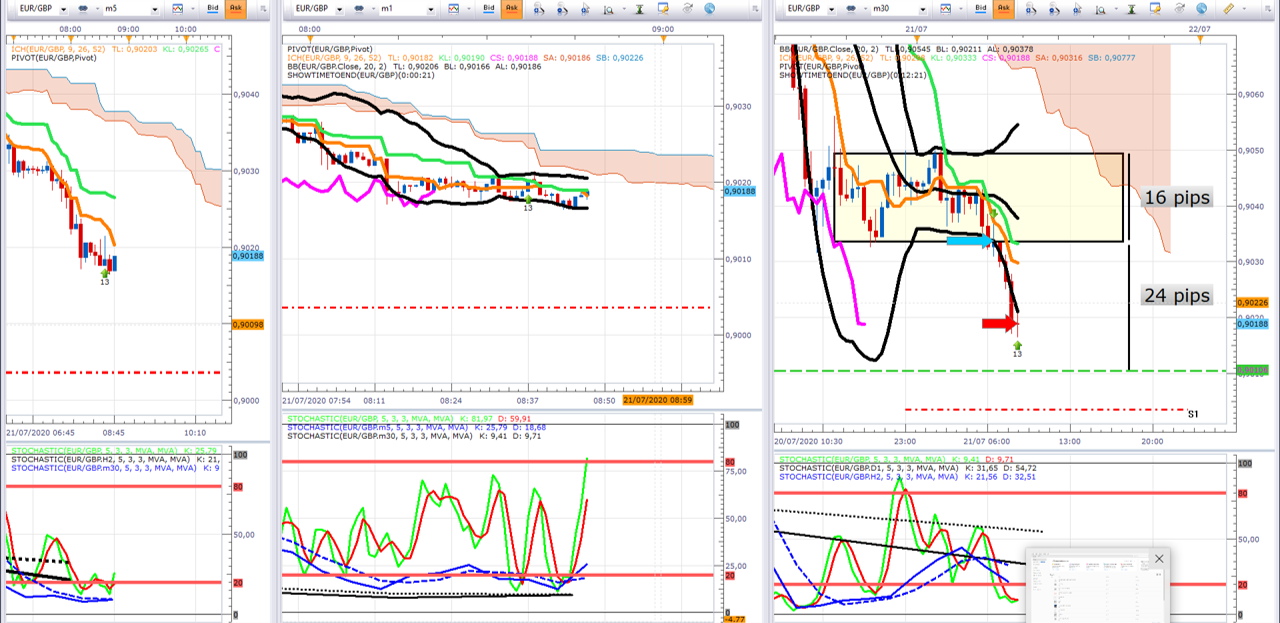Click refresh arrows icon in m1 toolbar
Viewport: 1280px width, 623px height.
[687, 8]
